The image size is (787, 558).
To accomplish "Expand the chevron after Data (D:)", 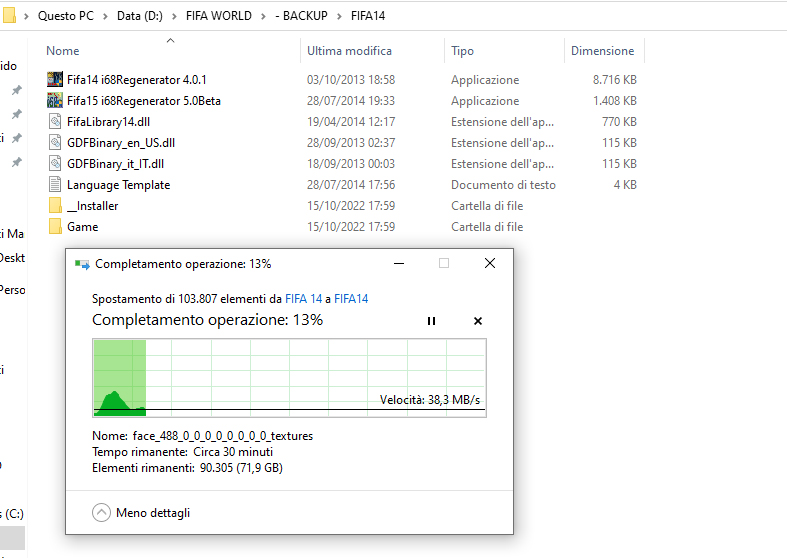I will (x=174, y=17).
